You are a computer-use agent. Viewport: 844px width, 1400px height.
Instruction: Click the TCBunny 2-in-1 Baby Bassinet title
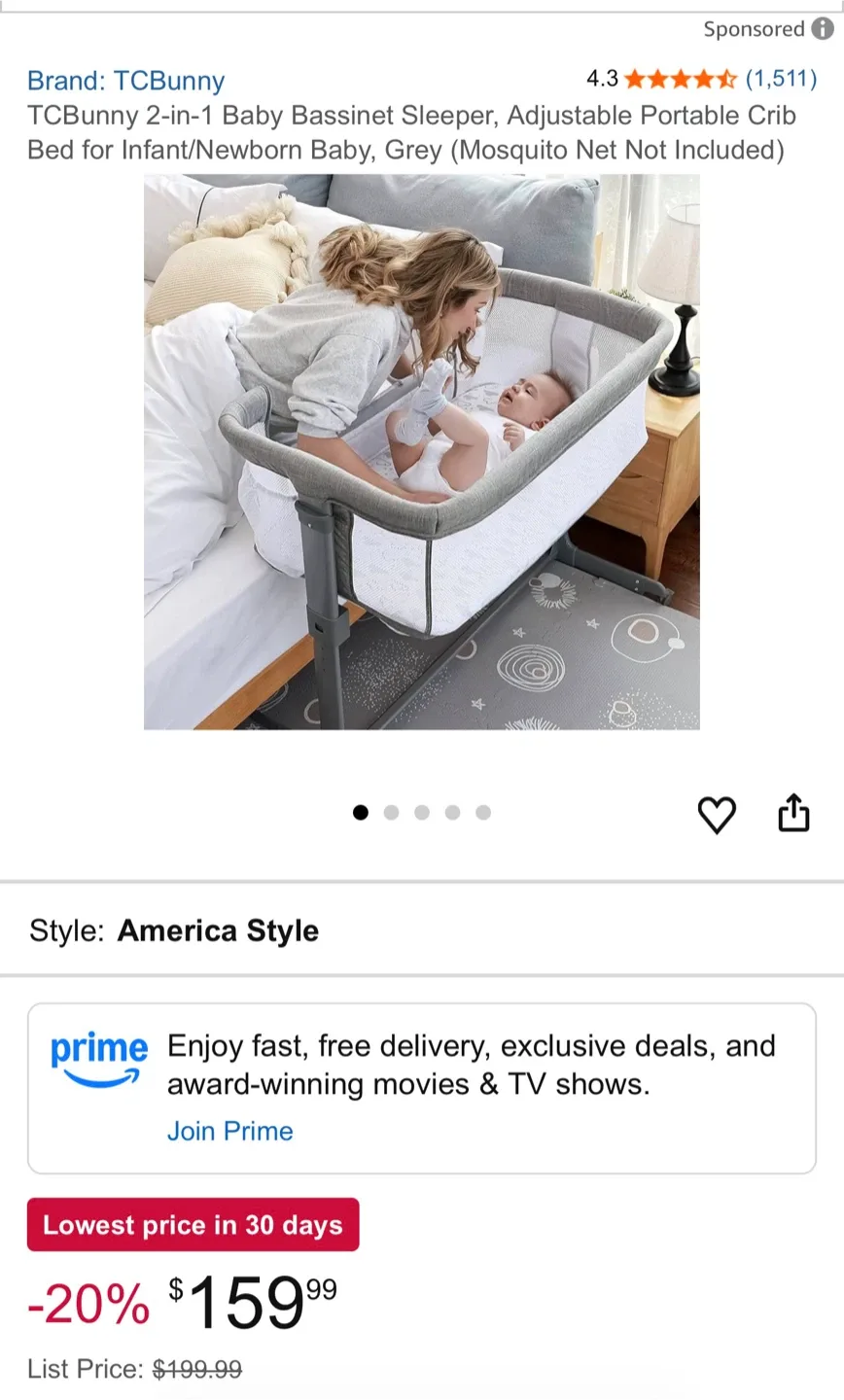[x=411, y=133]
